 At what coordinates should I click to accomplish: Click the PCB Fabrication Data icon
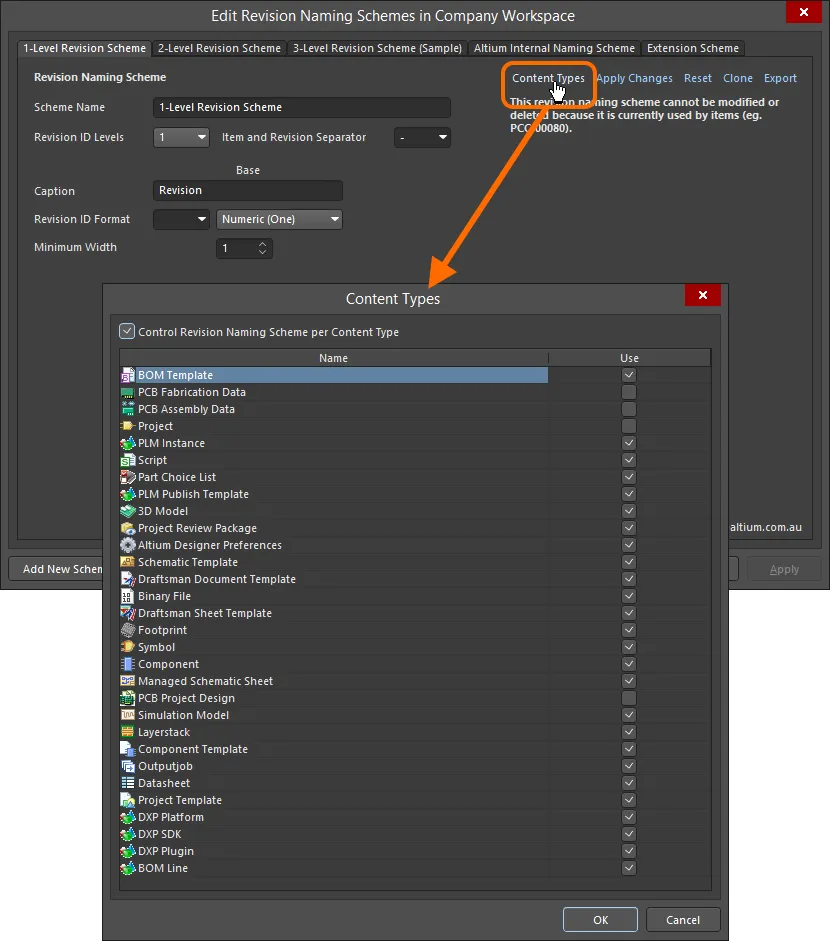126,392
